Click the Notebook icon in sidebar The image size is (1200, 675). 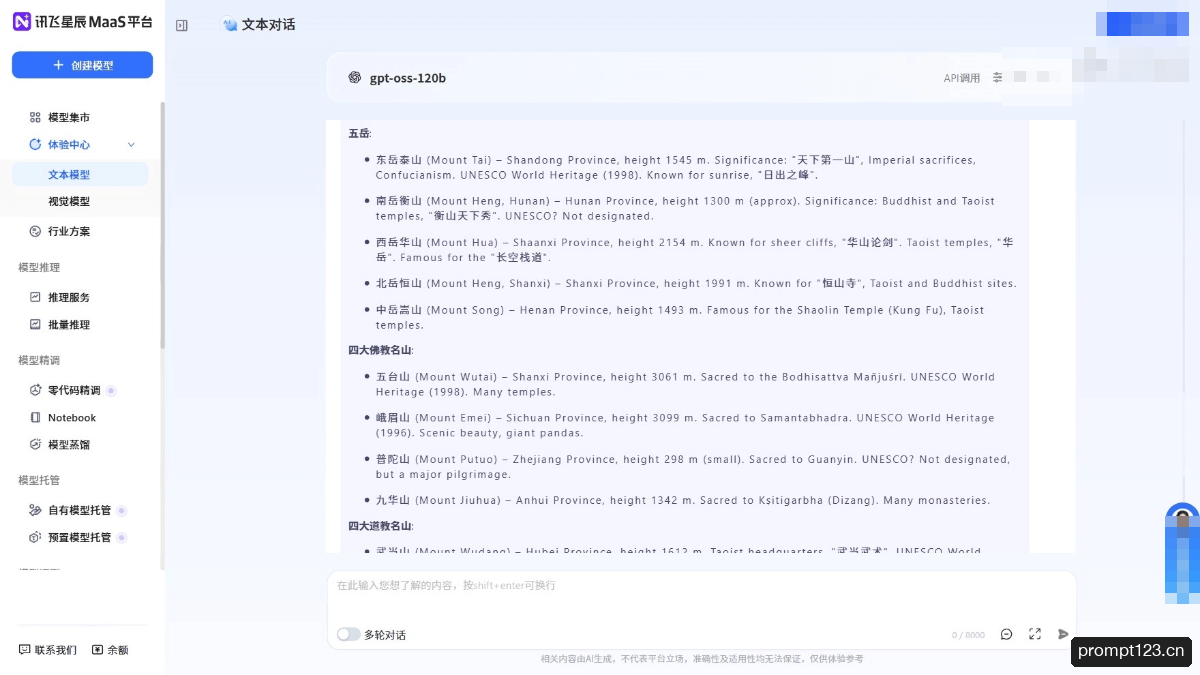tap(35, 417)
